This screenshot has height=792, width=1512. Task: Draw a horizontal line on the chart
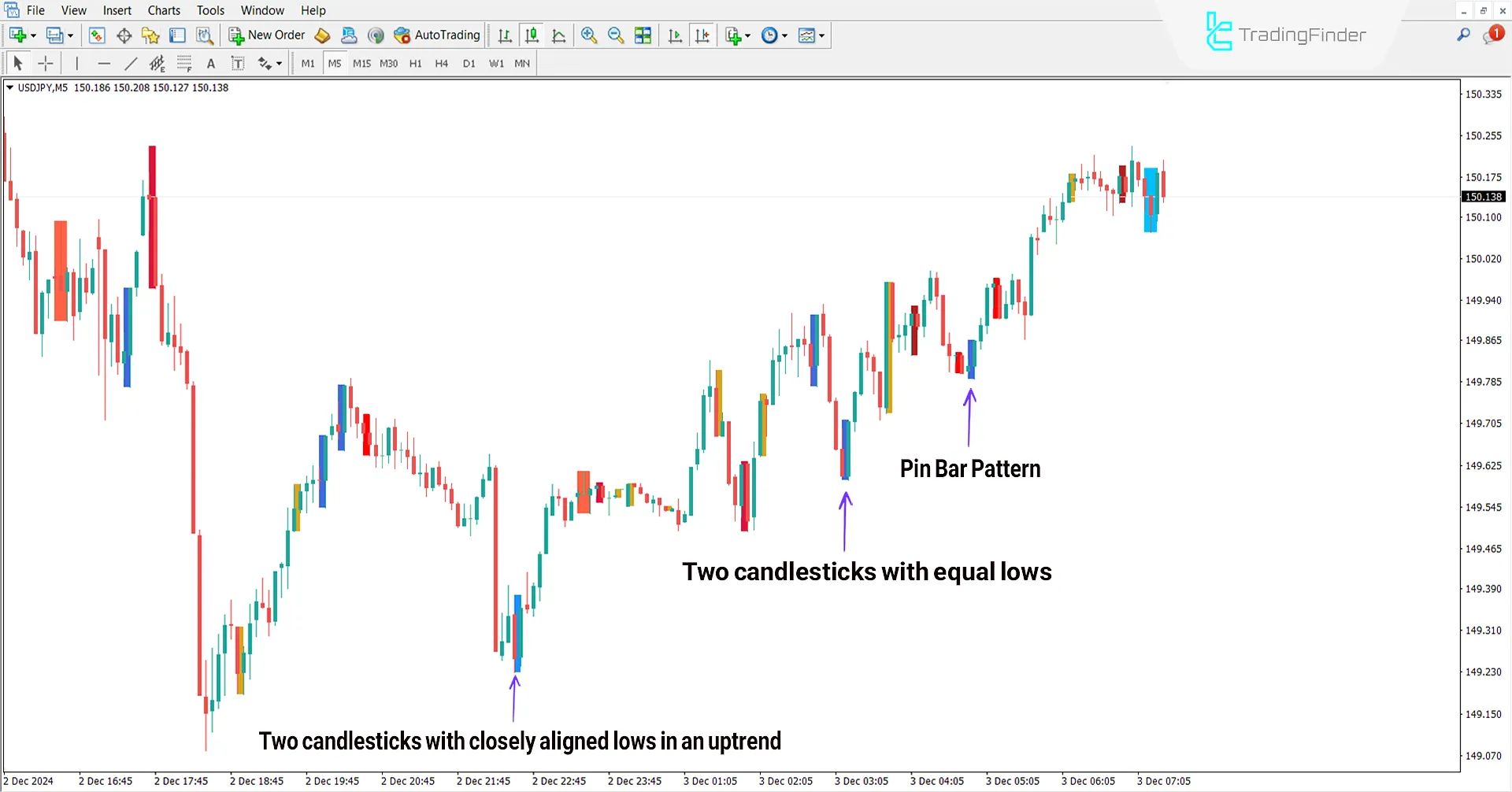[x=104, y=63]
